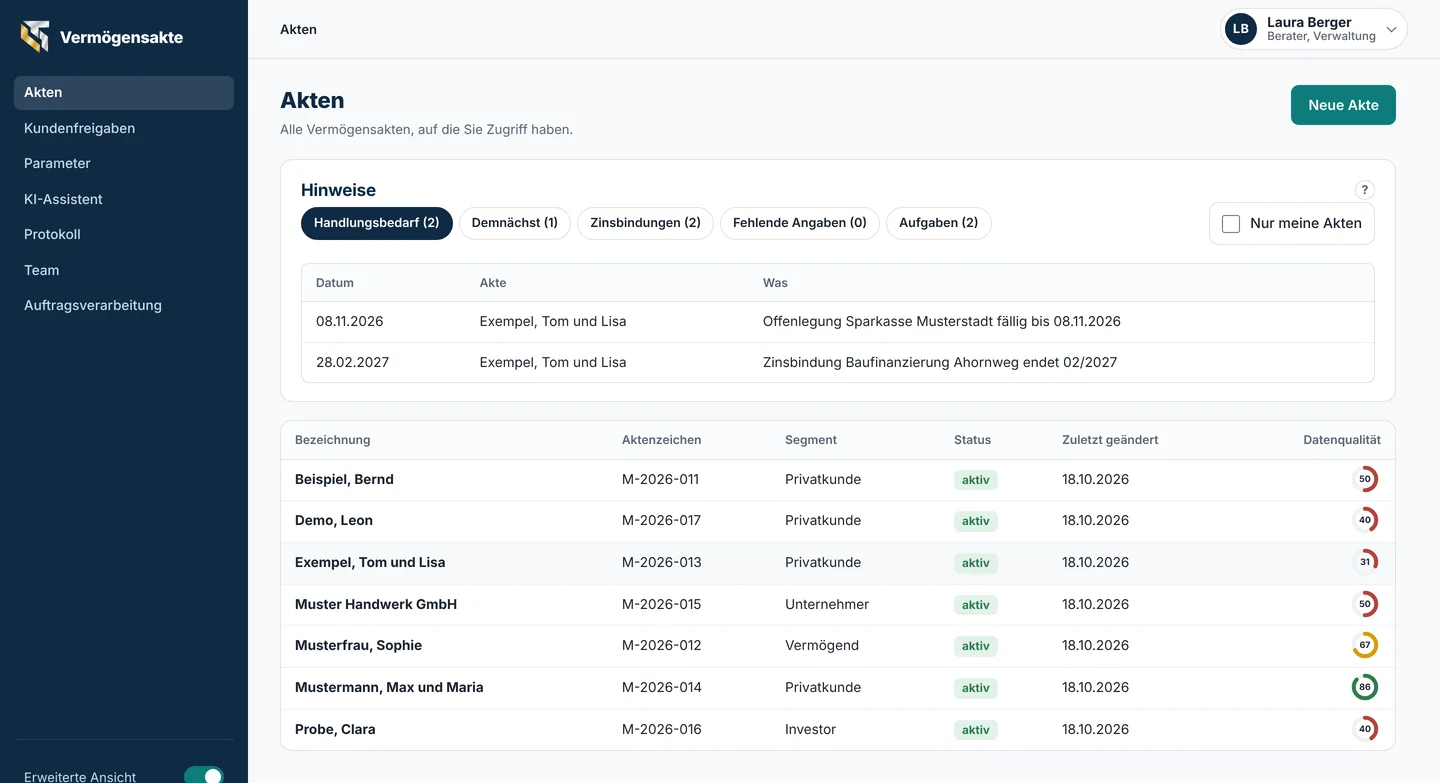Click data quality ring for Probe, Clara
Viewport: 1440px width, 783px height.
coord(1365,729)
